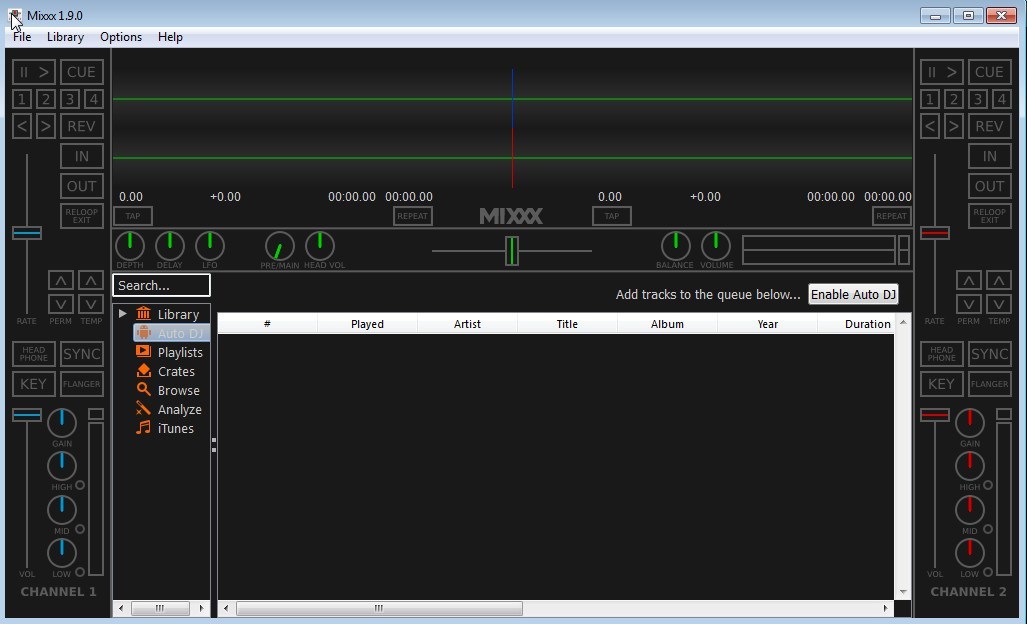Image resolution: width=1027 pixels, height=624 pixels.
Task: Click the Enable Auto DJ button
Action: pos(853,294)
